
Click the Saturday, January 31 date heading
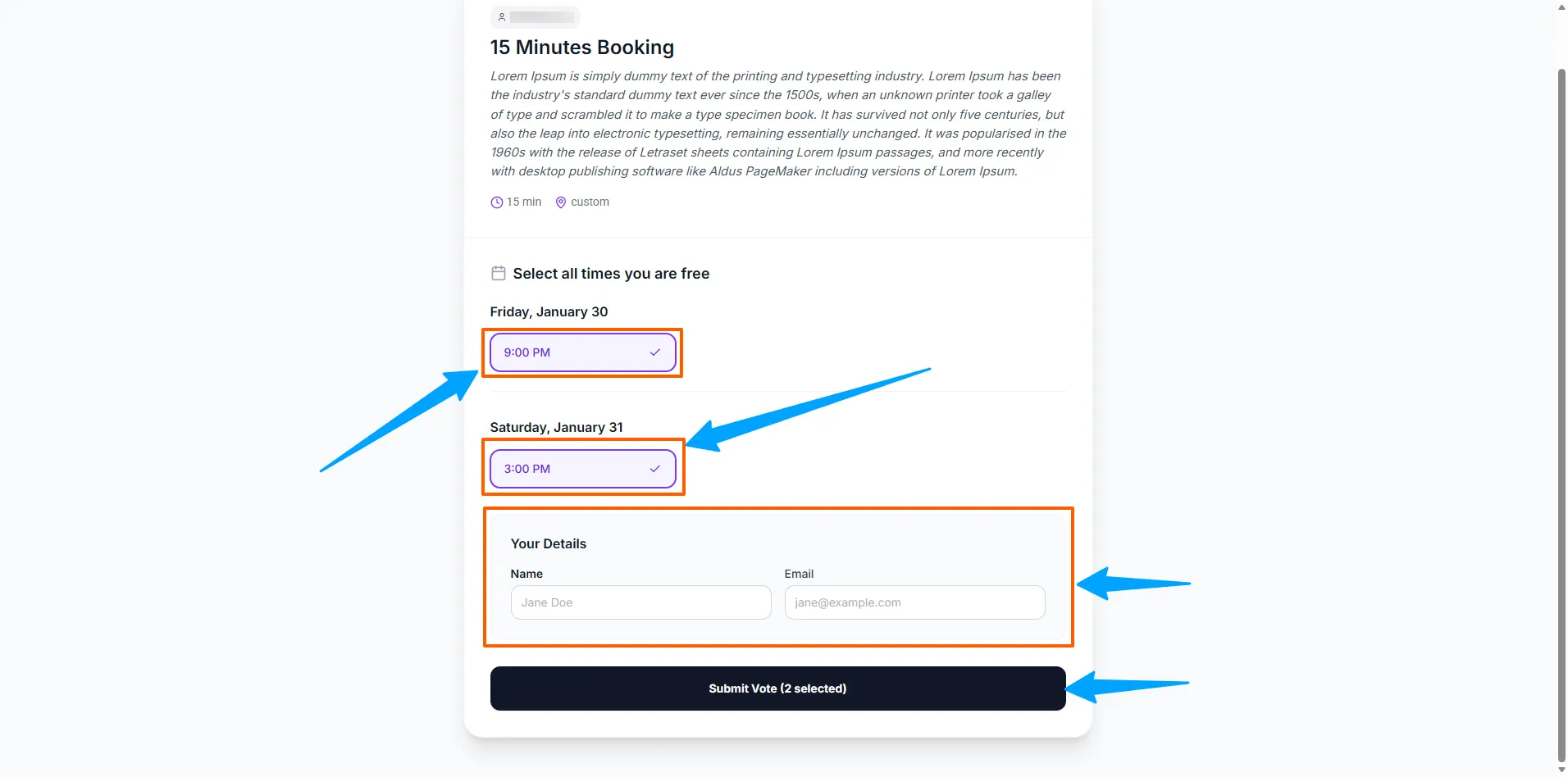click(x=557, y=428)
